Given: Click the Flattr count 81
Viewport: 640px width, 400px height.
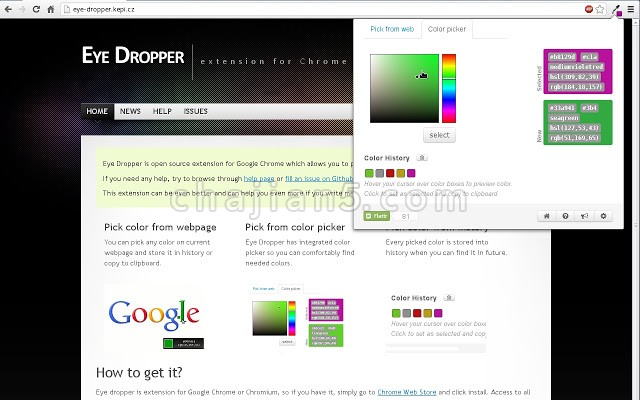Looking at the screenshot, I should 405,216.
